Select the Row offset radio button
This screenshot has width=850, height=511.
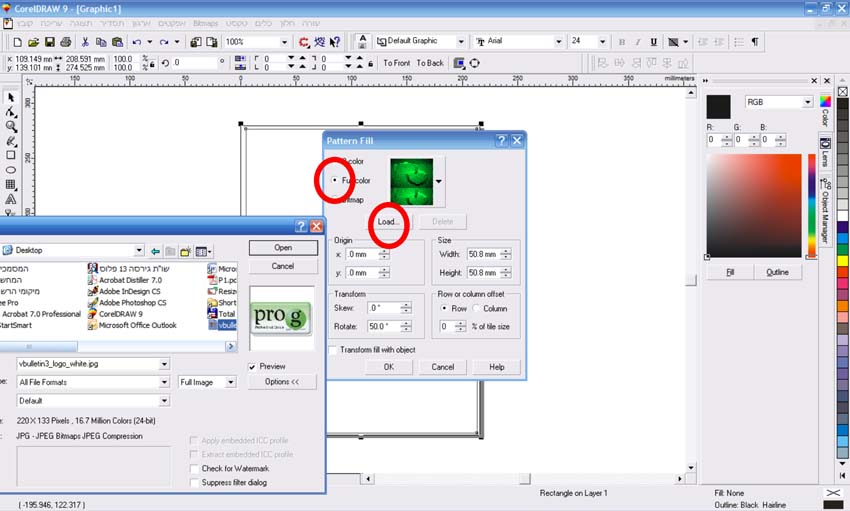pos(444,308)
